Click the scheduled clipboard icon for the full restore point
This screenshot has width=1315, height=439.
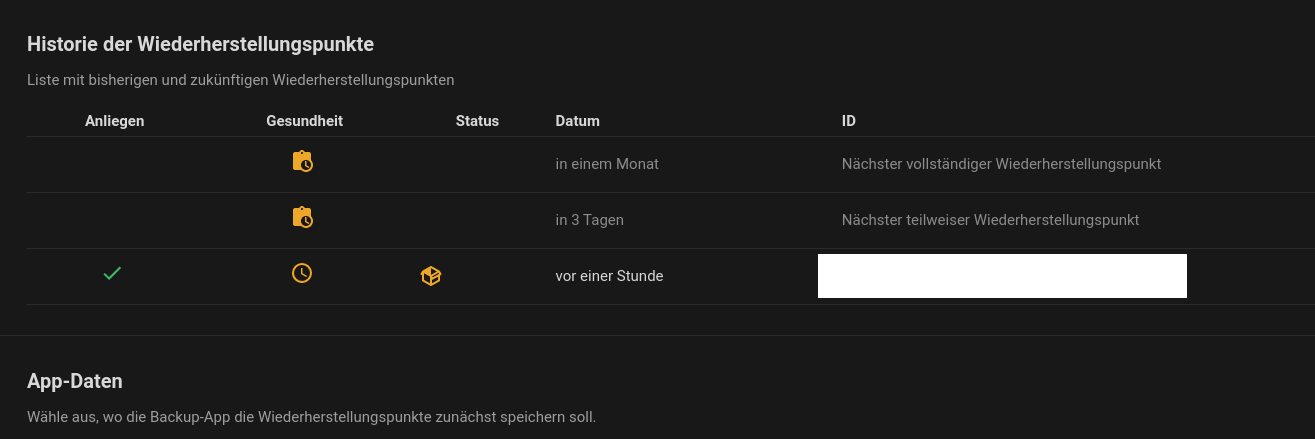pyautogui.click(x=302, y=161)
